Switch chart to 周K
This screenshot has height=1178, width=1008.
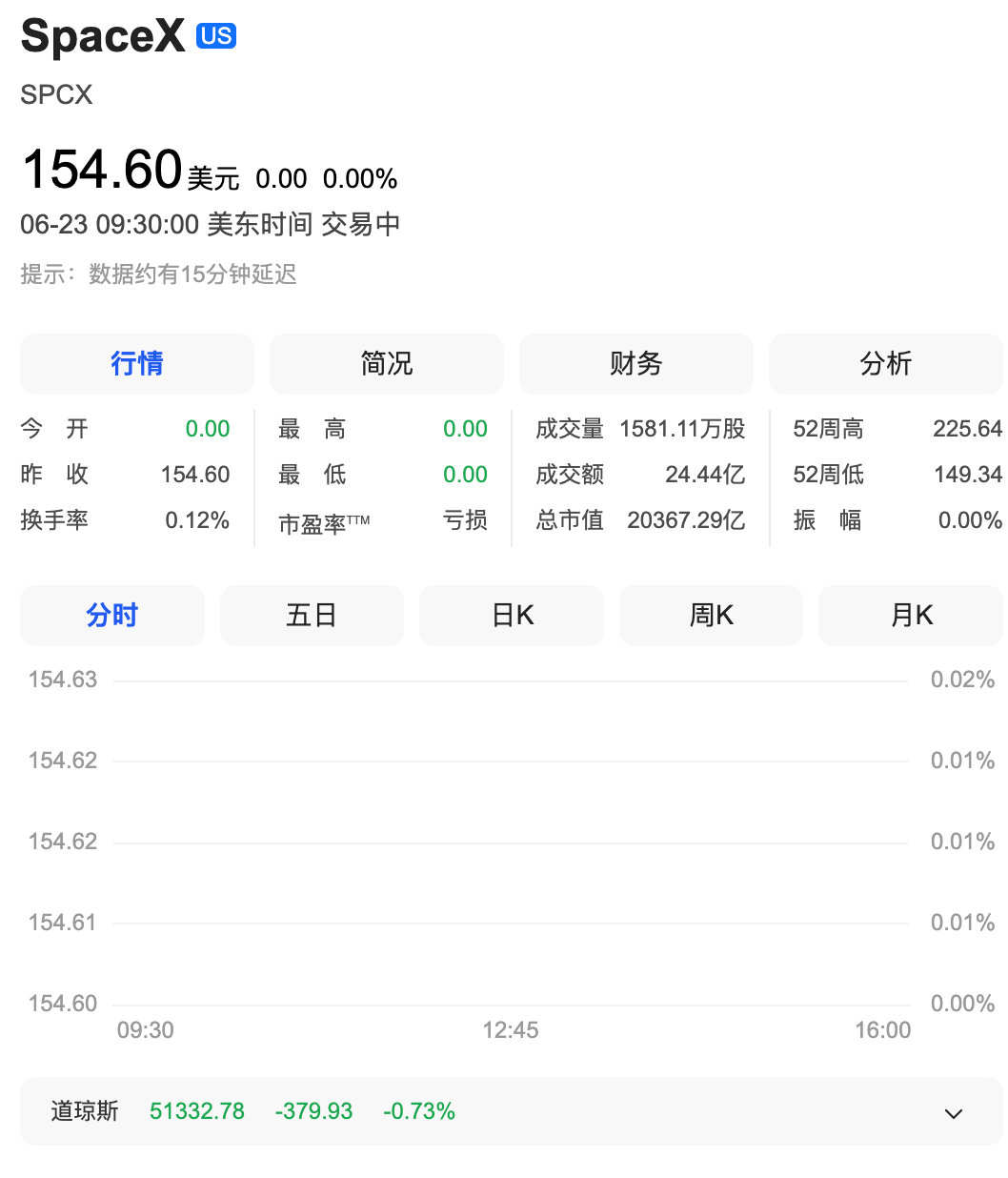[x=711, y=616]
